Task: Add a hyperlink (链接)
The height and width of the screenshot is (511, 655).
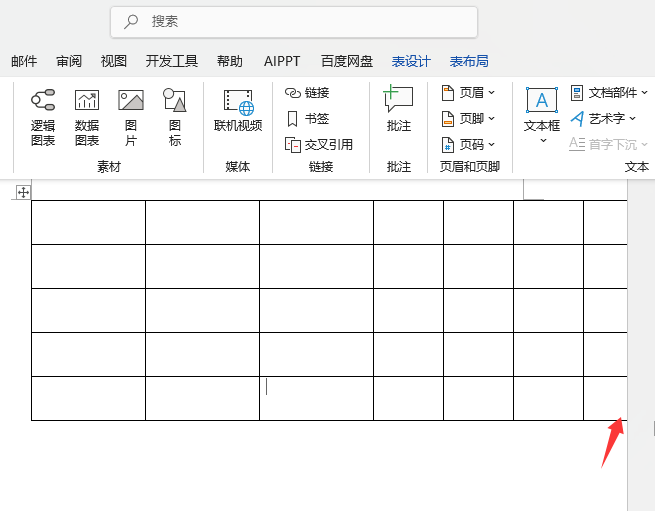Action: pos(307,92)
